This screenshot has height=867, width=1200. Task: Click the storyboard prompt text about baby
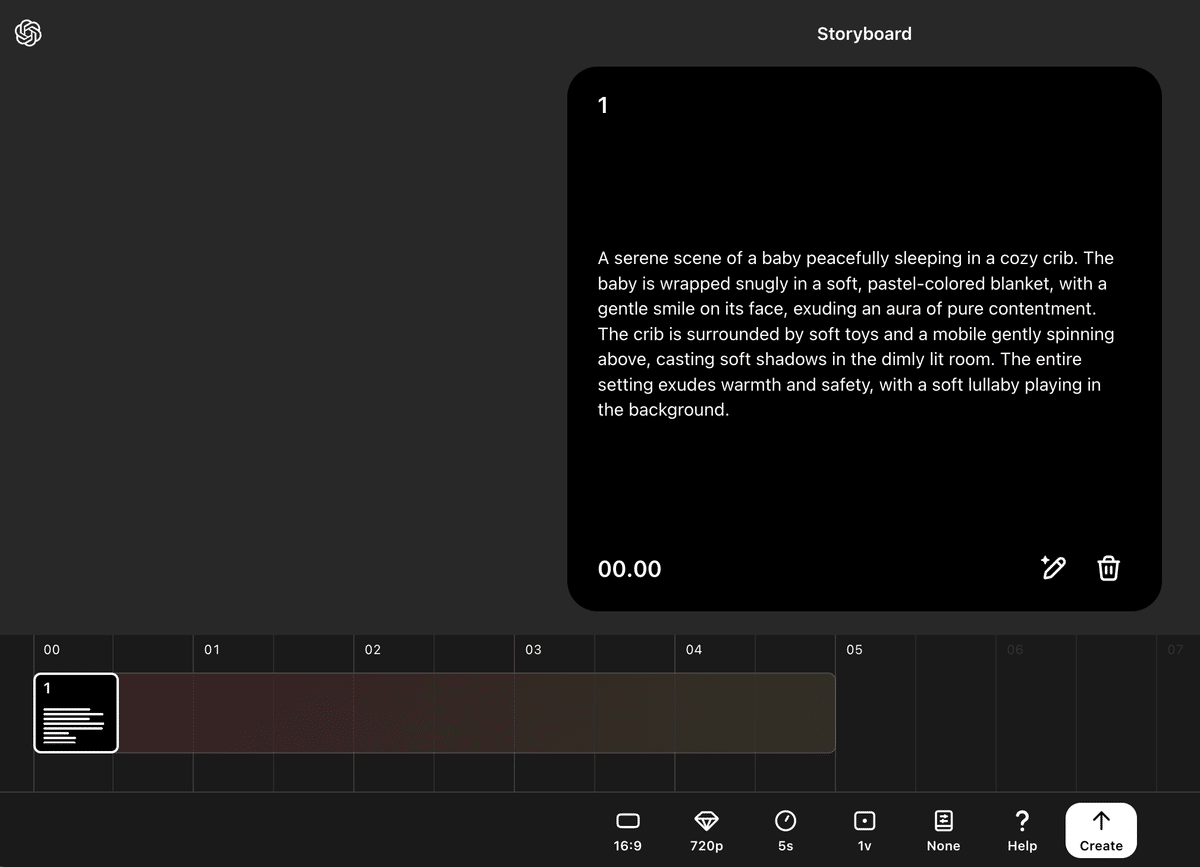pyautogui.click(x=856, y=334)
